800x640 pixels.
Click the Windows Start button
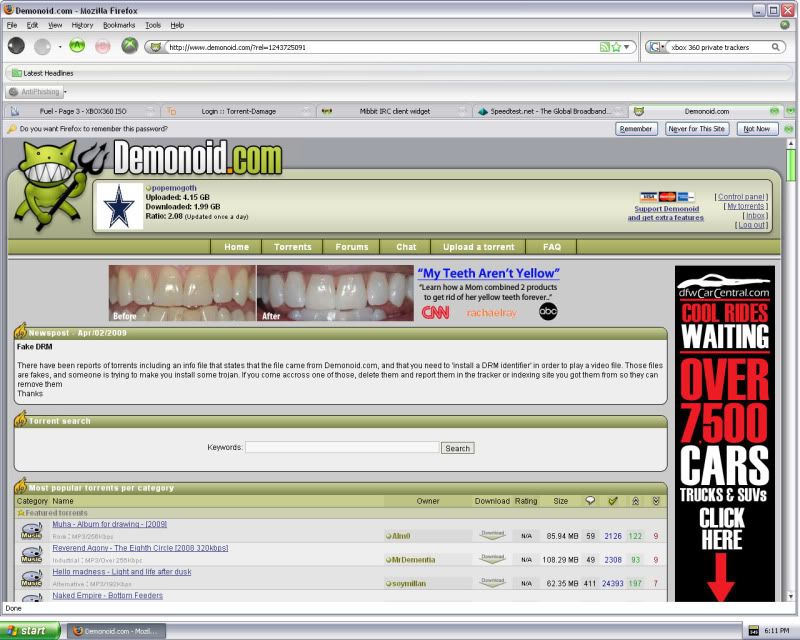(x=30, y=631)
